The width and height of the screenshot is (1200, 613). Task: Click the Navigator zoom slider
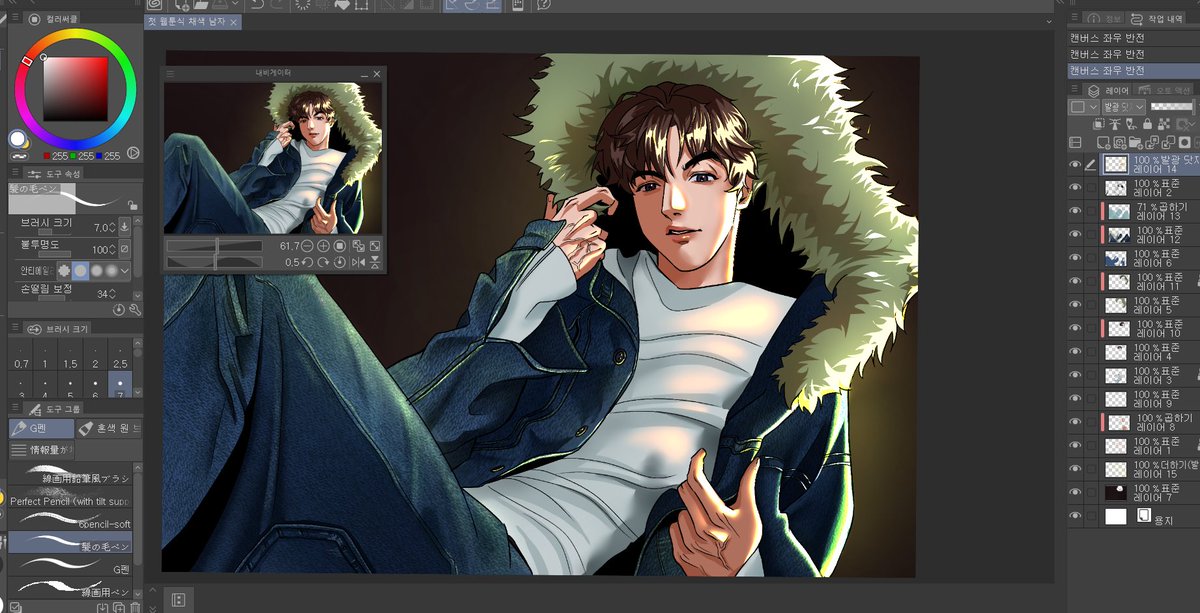pos(214,245)
